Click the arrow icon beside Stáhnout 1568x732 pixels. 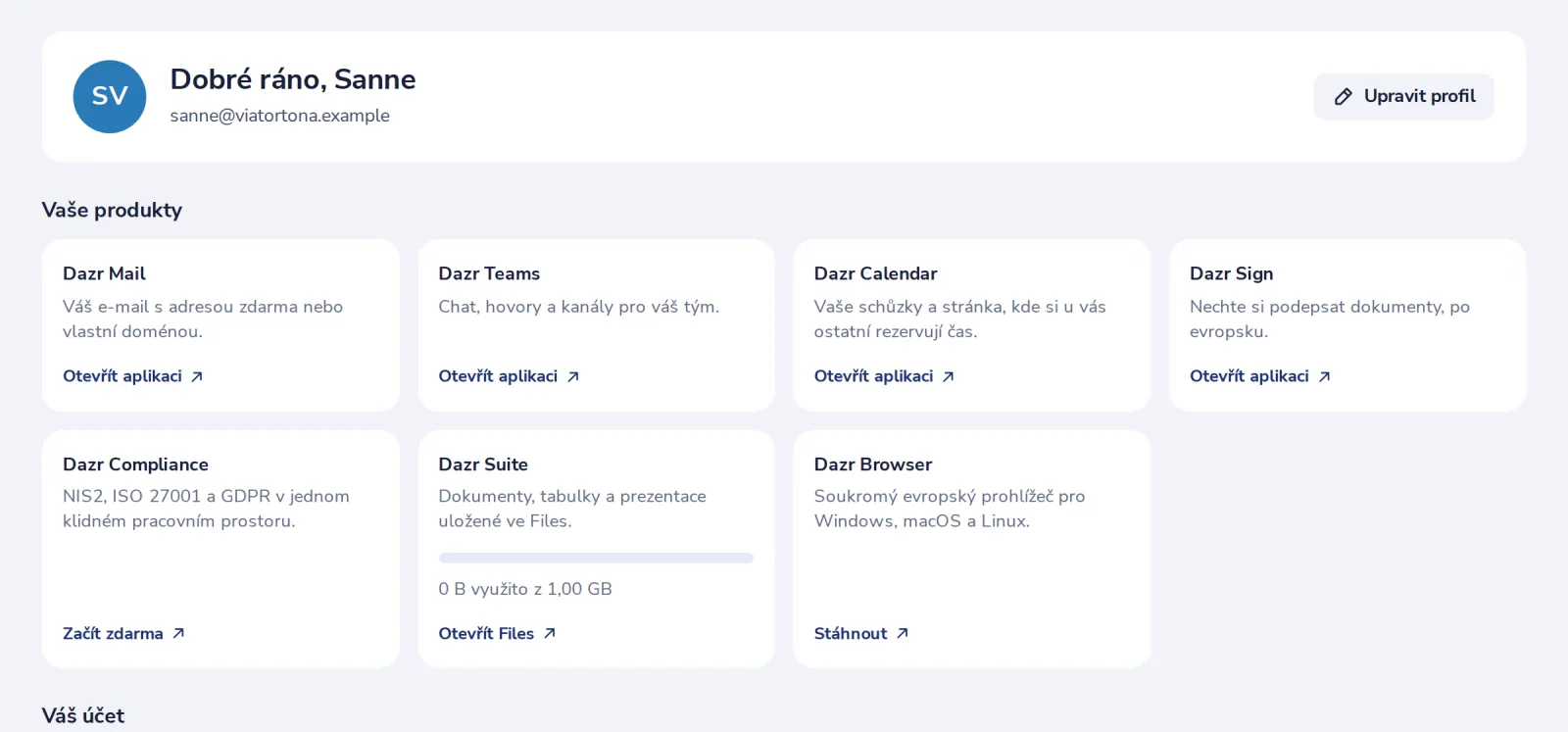tap(903, 633)
